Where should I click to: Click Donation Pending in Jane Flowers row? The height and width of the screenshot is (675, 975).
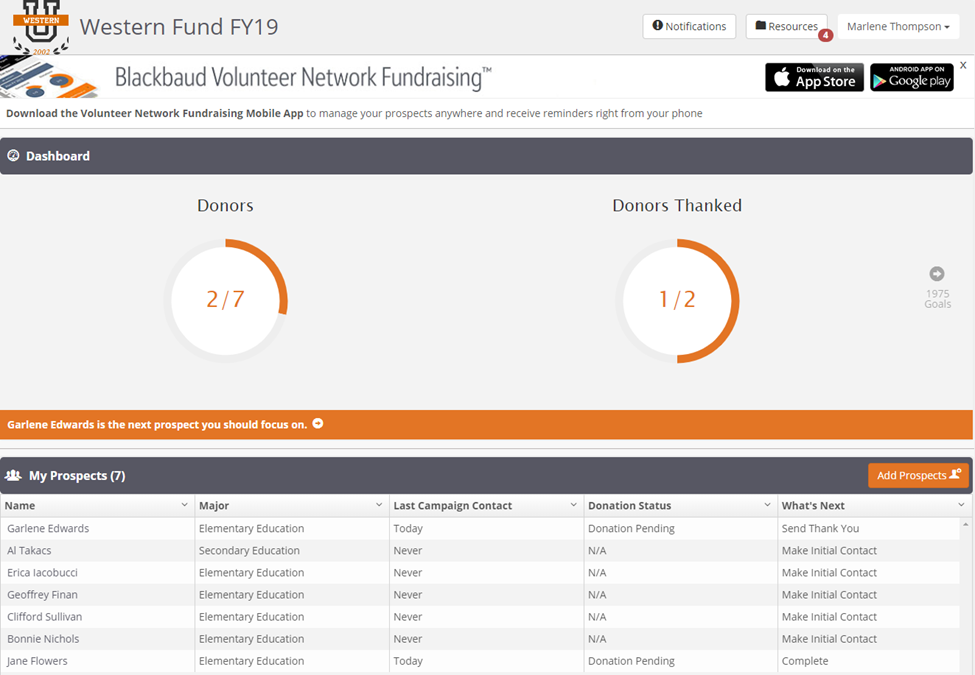tap(631, 661)
